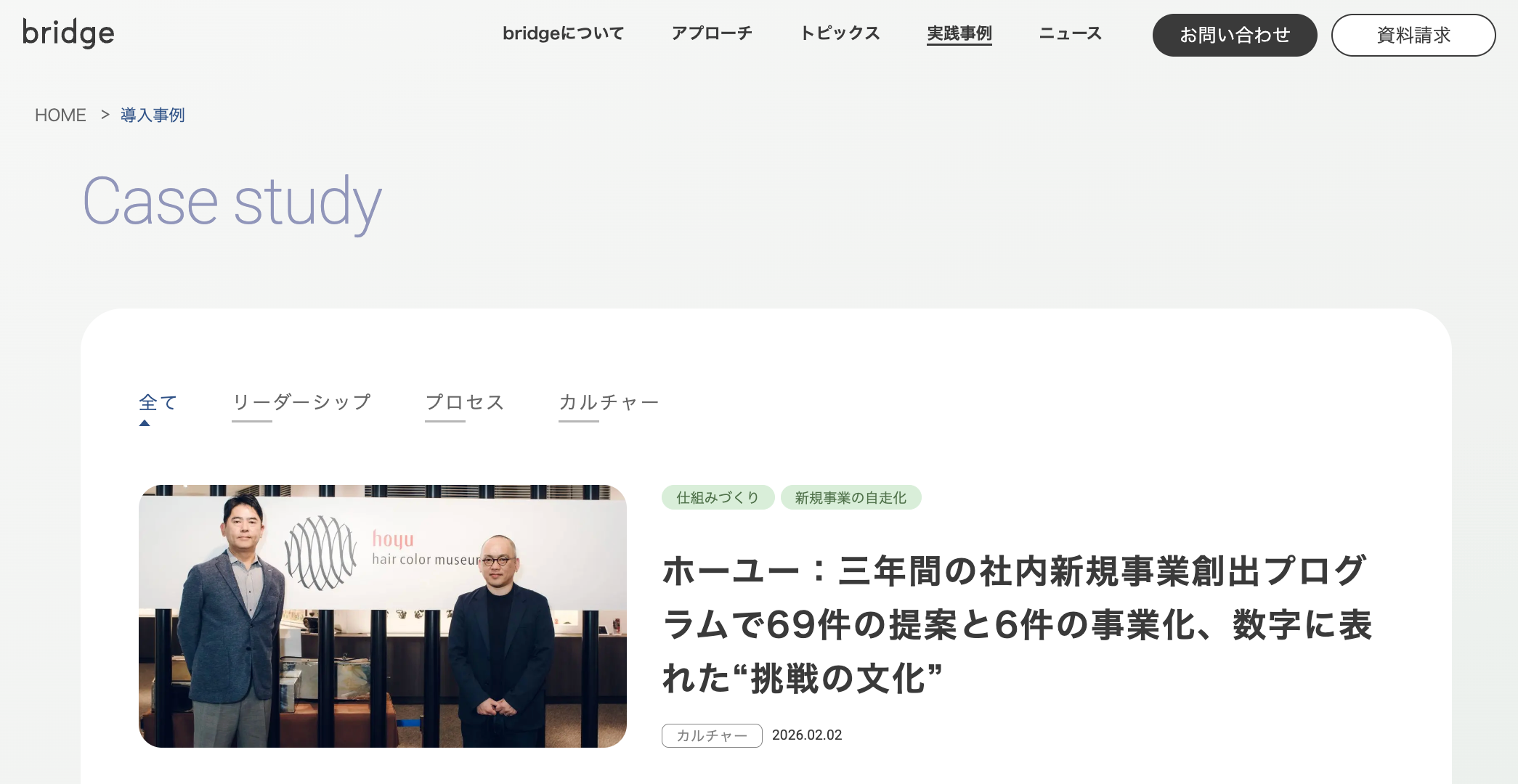
Task: Switch to the リーダーシップ filter tab
Action: click(302, 403)
